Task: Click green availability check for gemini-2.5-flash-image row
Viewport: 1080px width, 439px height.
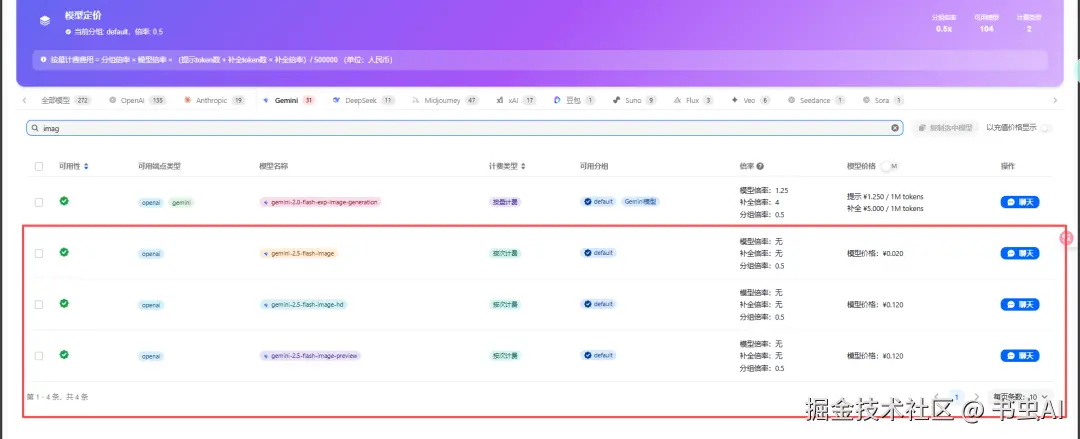Action: pyautogui.click(x=64, y=252)
